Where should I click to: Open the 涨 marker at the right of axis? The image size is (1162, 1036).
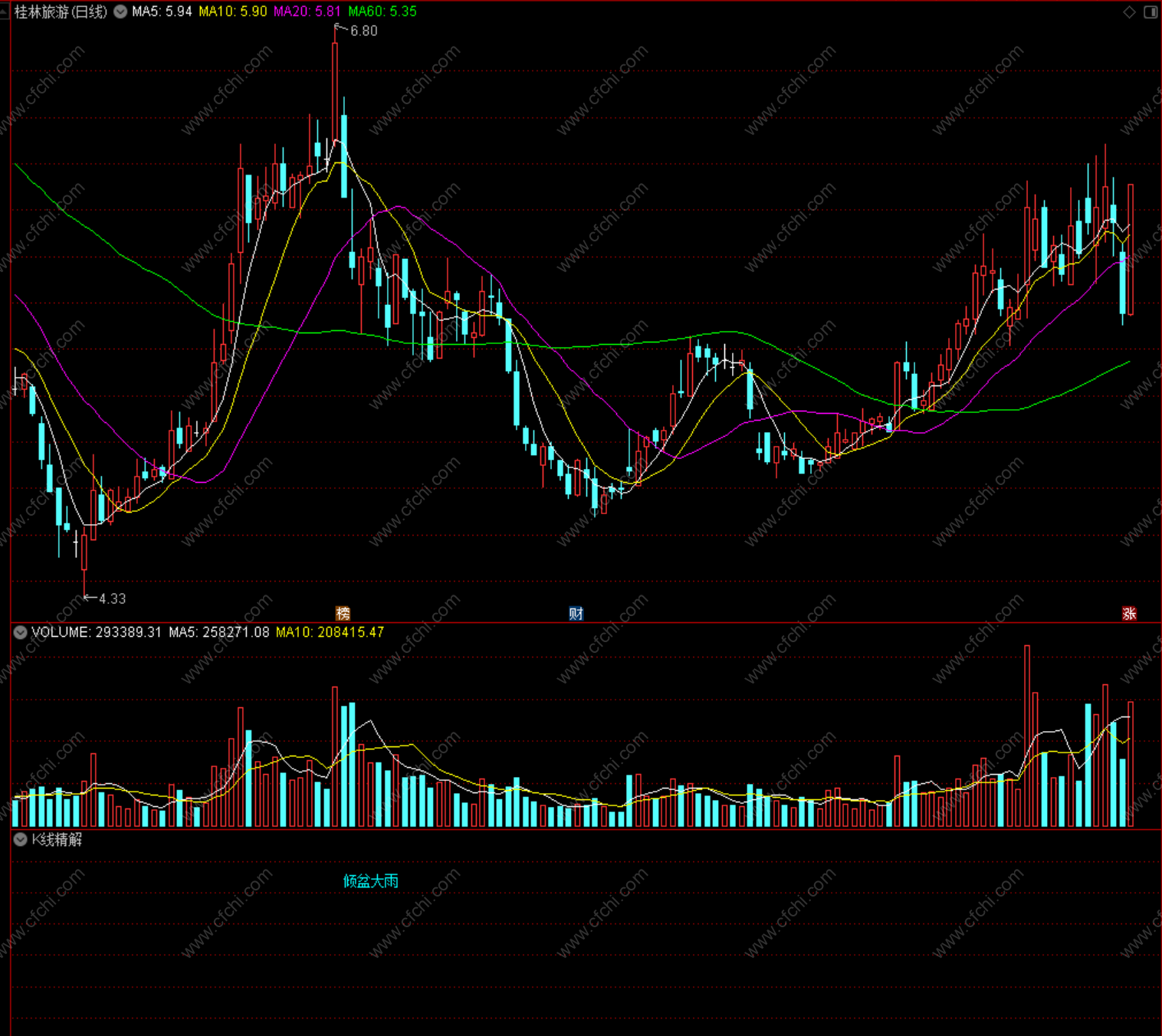(x=1129, y=613)
